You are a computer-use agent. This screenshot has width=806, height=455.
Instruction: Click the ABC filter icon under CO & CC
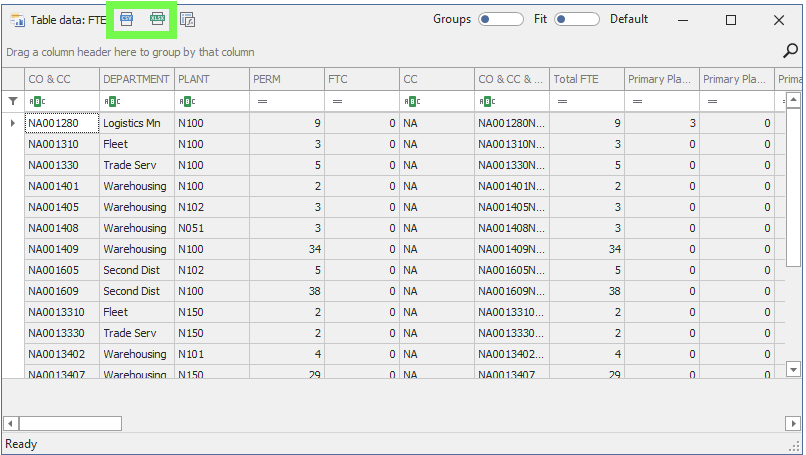coord(38,101)
